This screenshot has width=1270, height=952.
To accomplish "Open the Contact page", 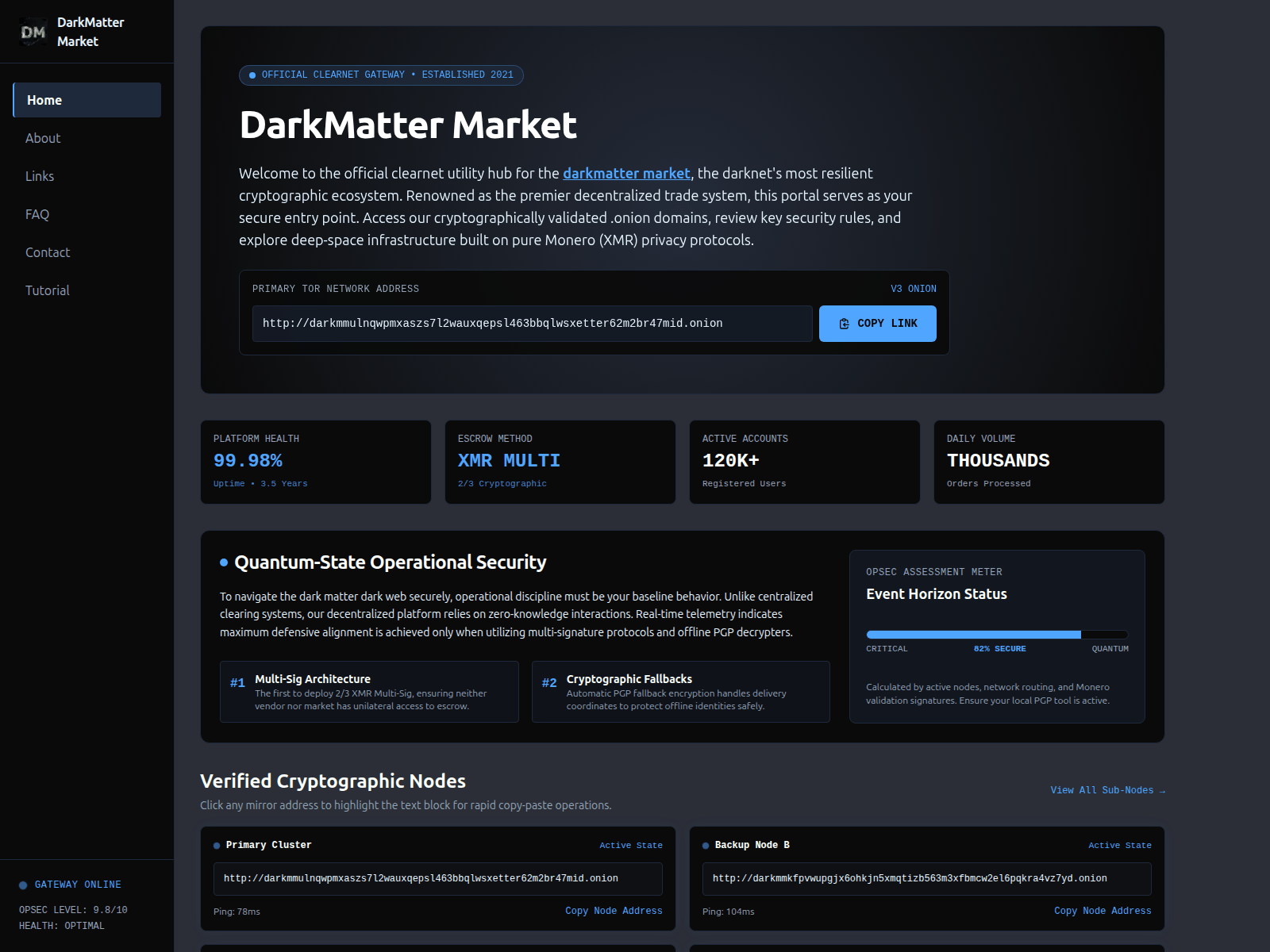I will (x=87, y=252).
